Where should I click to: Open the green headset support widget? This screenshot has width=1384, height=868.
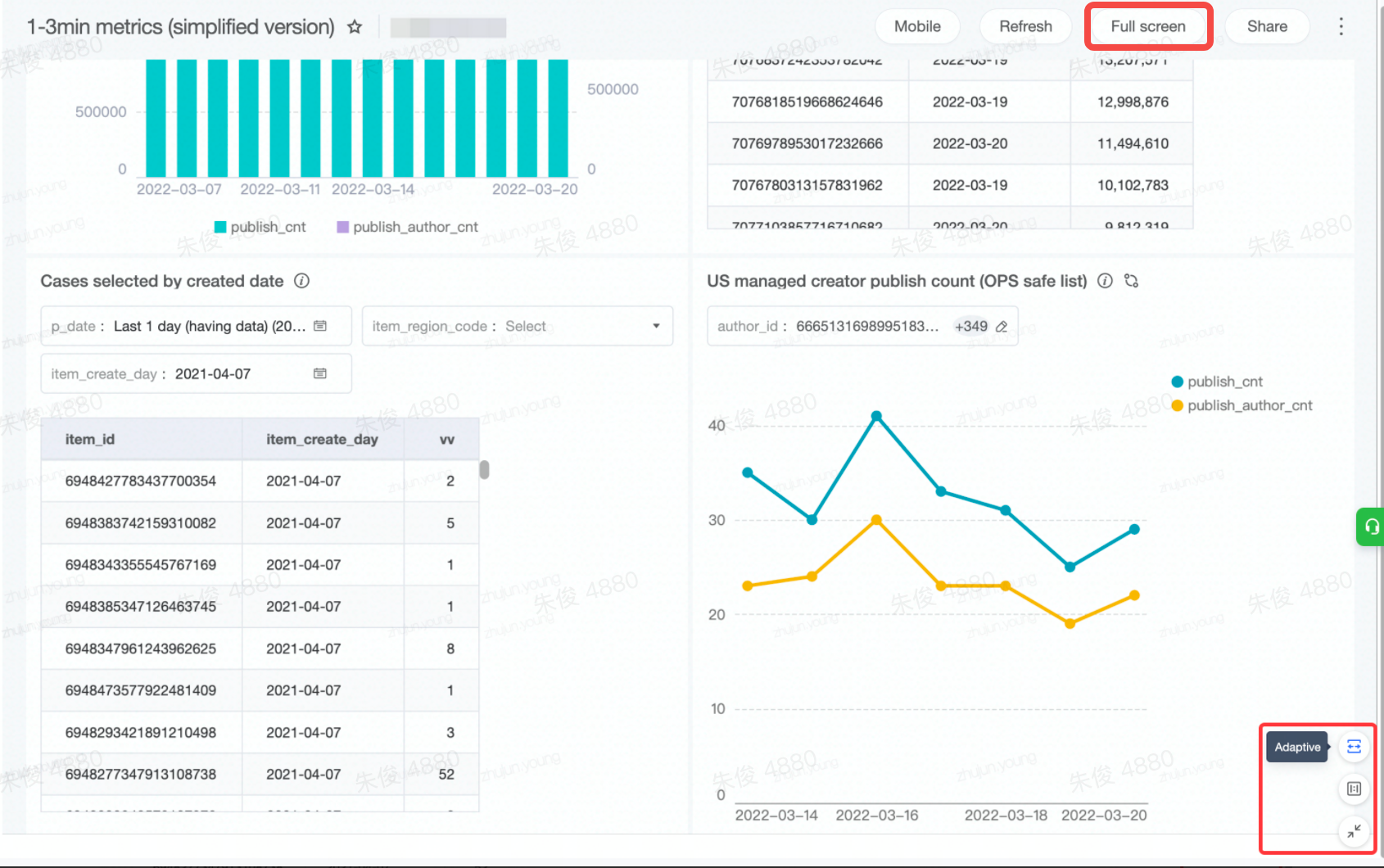1371,527
